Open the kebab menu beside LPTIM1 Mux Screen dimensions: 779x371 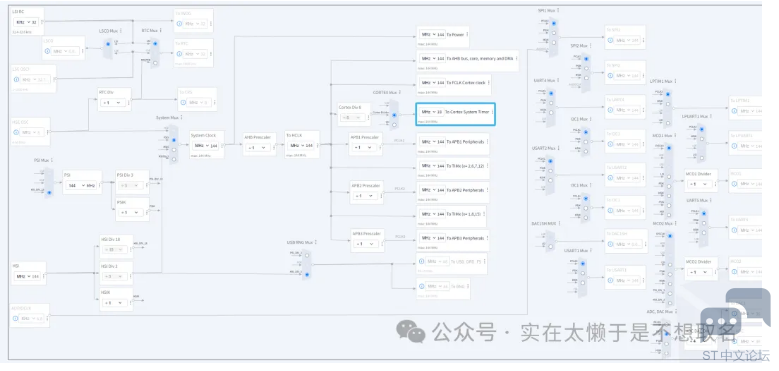[676, 81]
